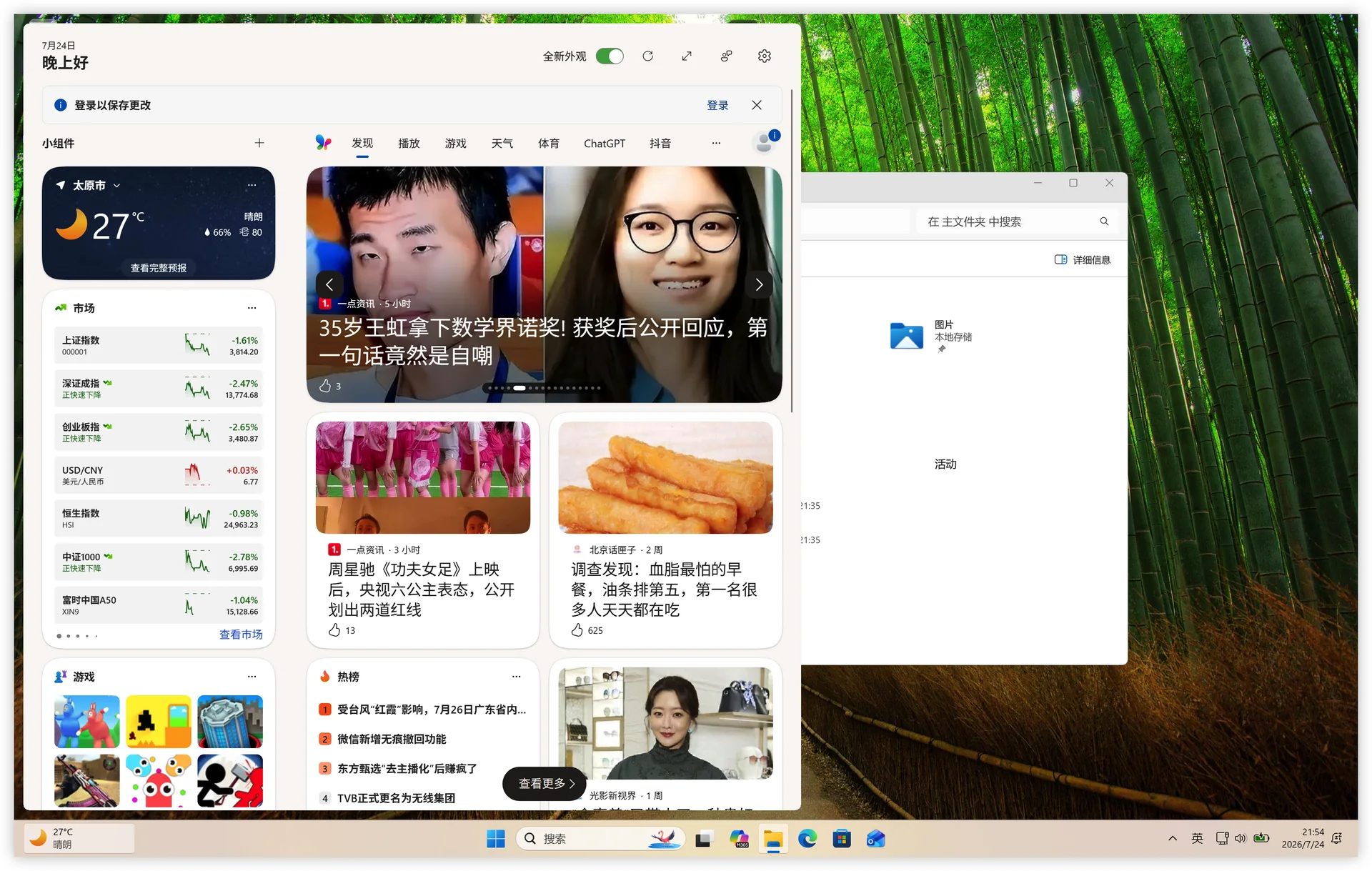Viewport: 1372px width, 871px height.
Task: Open 游戏 widget more options menu
Action: point(252,677)
